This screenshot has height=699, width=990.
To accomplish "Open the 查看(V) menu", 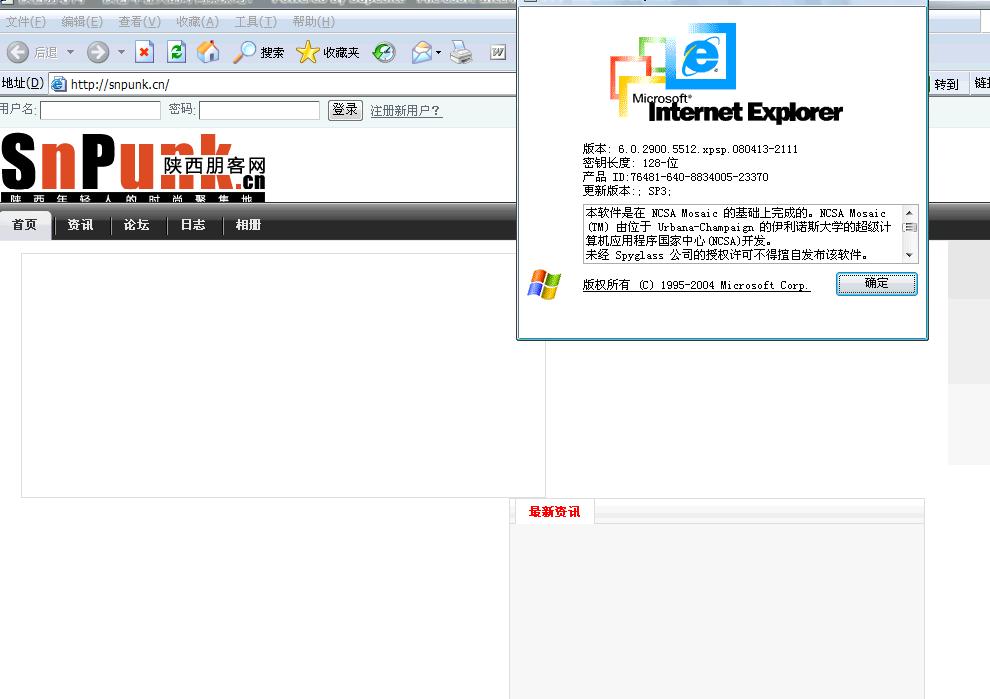I will tap(140, 21).
